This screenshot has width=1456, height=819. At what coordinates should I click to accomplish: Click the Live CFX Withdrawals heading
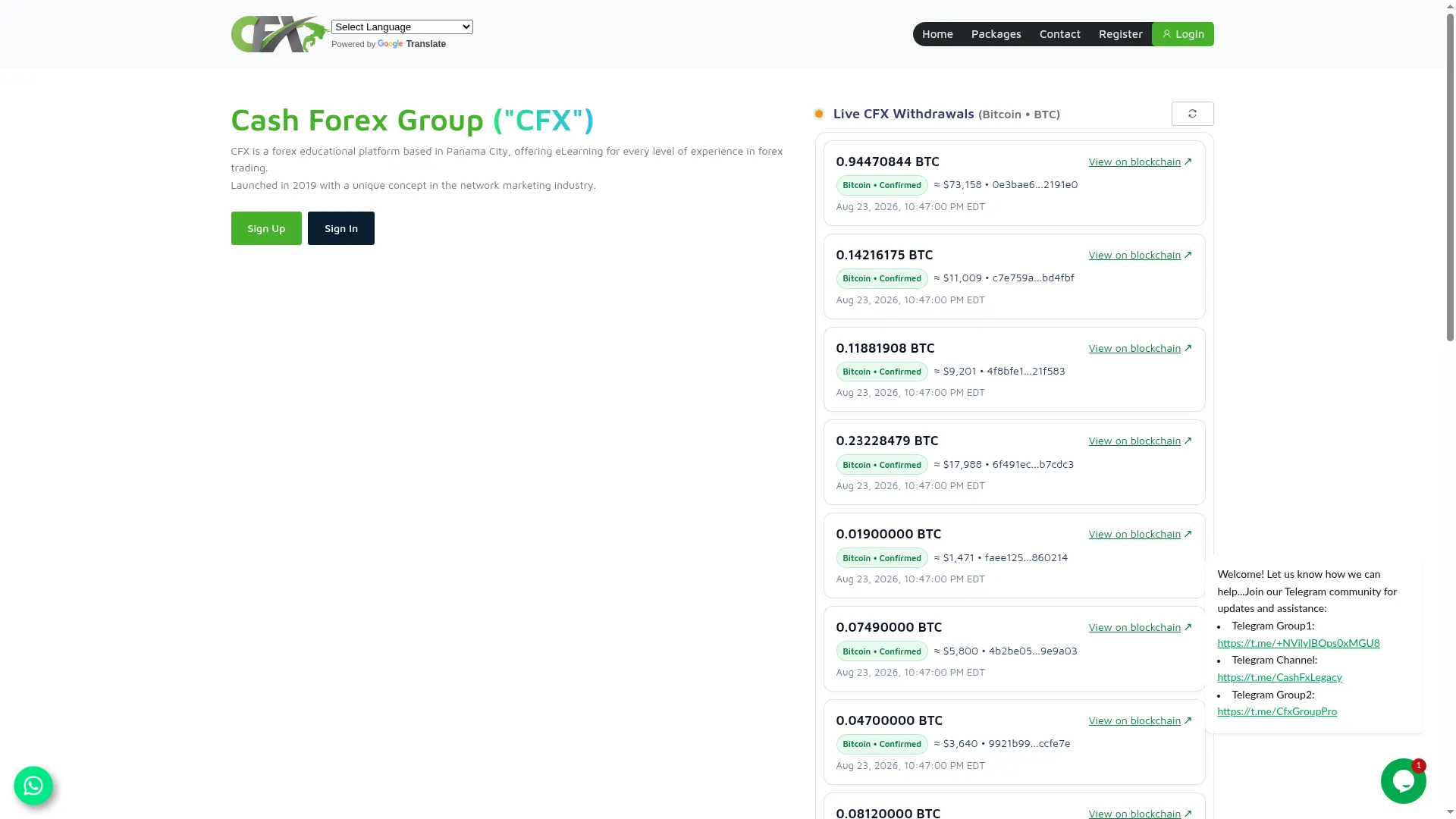[946, 114]
